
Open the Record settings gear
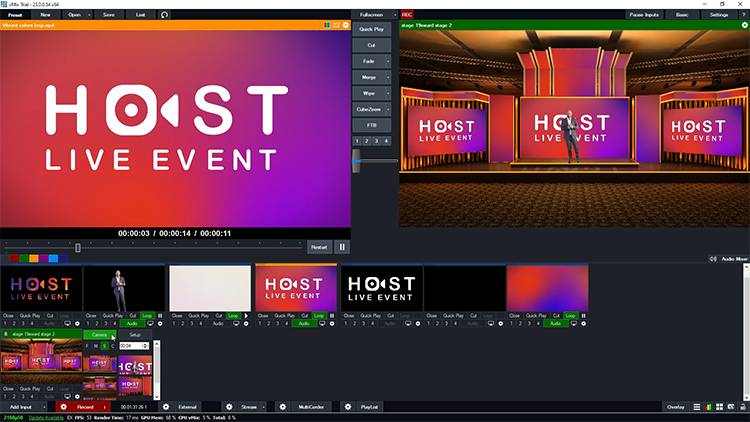63,407
